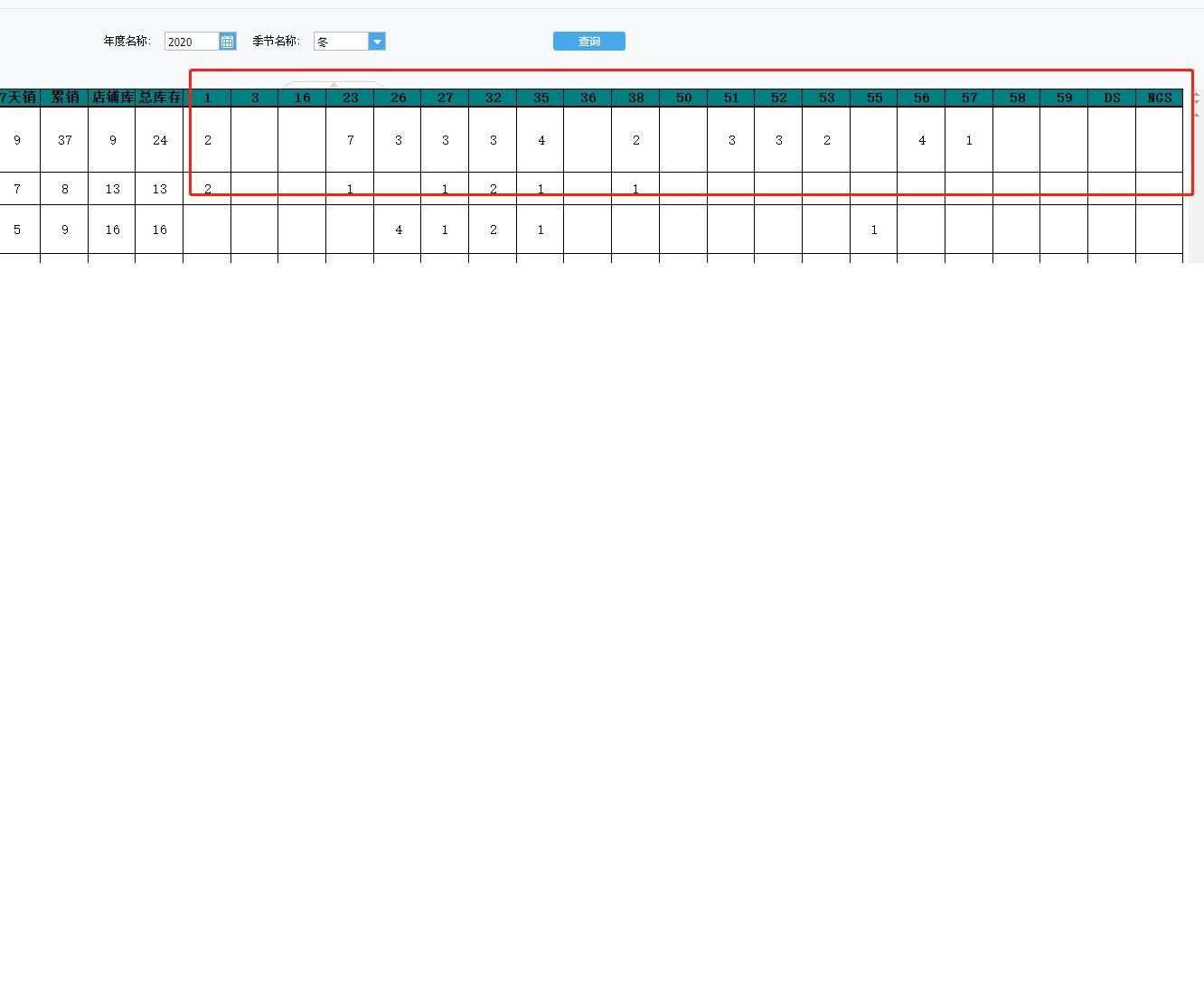The width and height of the screenshot is (1204, 995).
Task: Select first-row cell 2 under column 53
Action: pyautogui.click(x=826, y=140)
